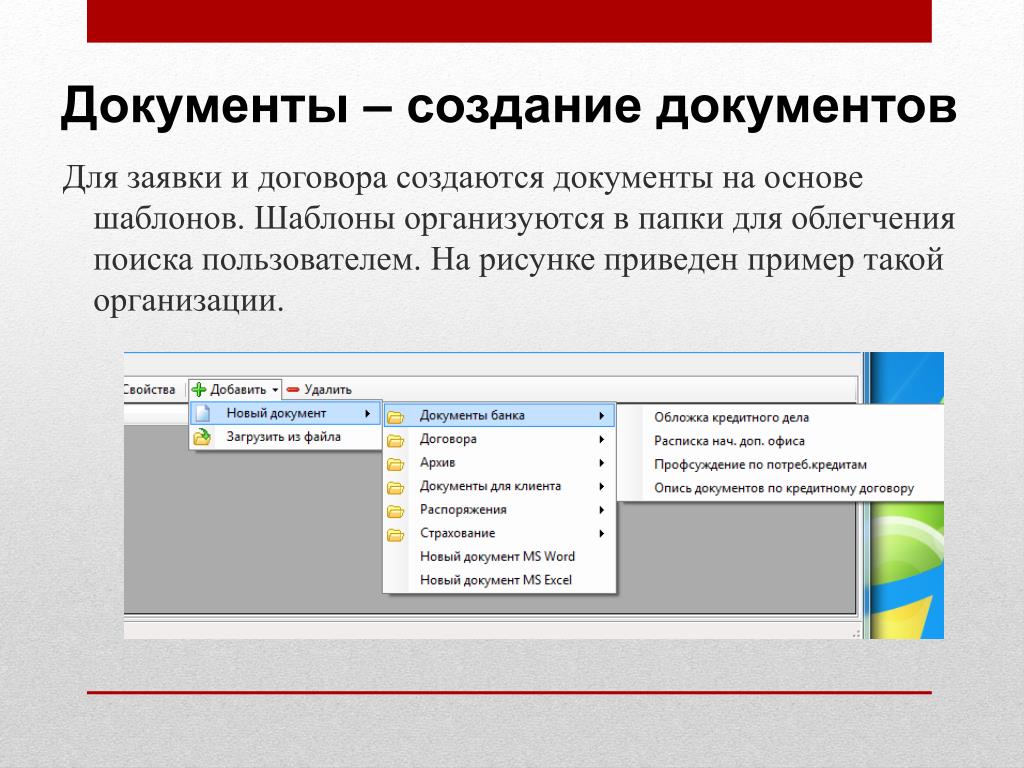Click the Документы банка folder icon
The height and width of the screenshot is (768, 1024).
395,417
